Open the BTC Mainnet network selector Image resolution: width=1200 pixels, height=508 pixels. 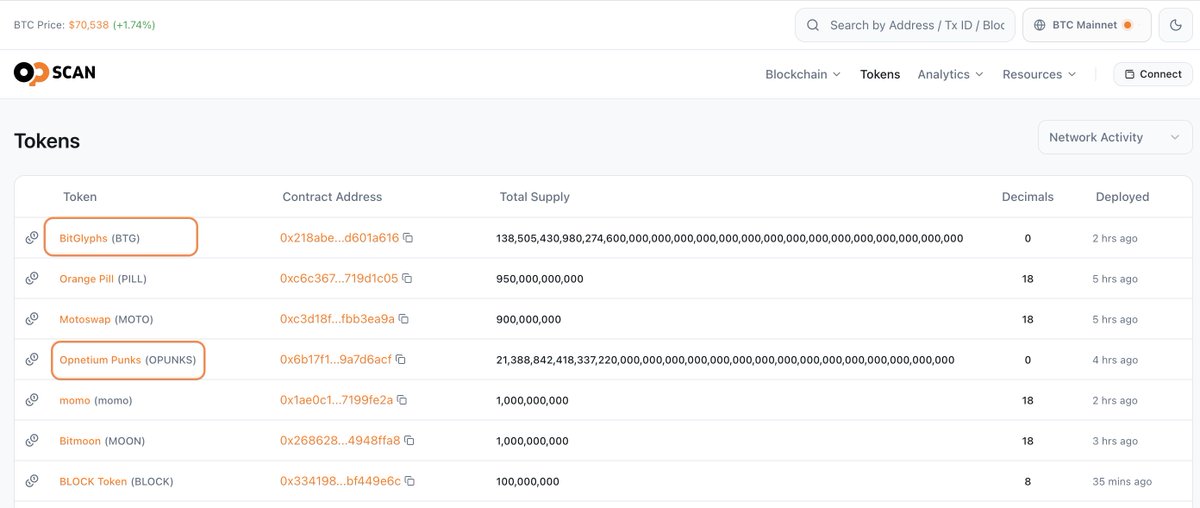point(1086,25)
